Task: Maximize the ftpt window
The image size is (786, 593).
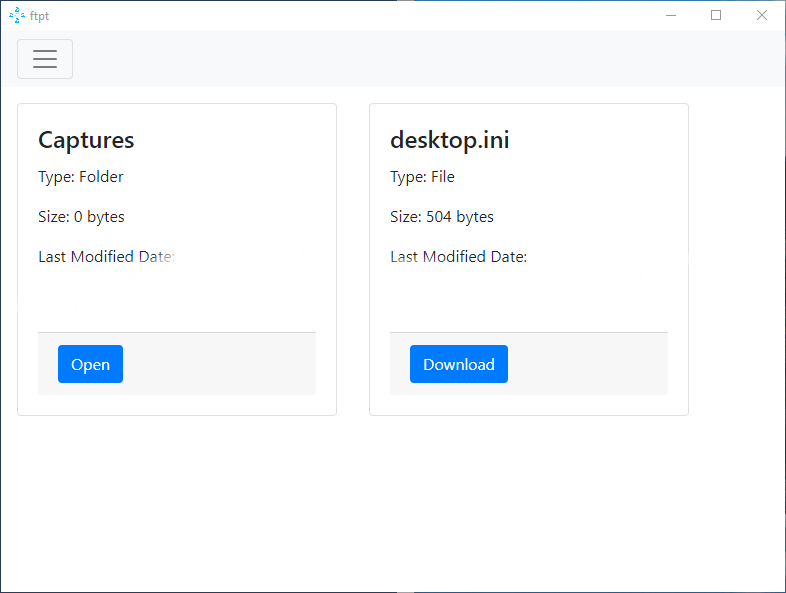Action: [x=716, y=15]
